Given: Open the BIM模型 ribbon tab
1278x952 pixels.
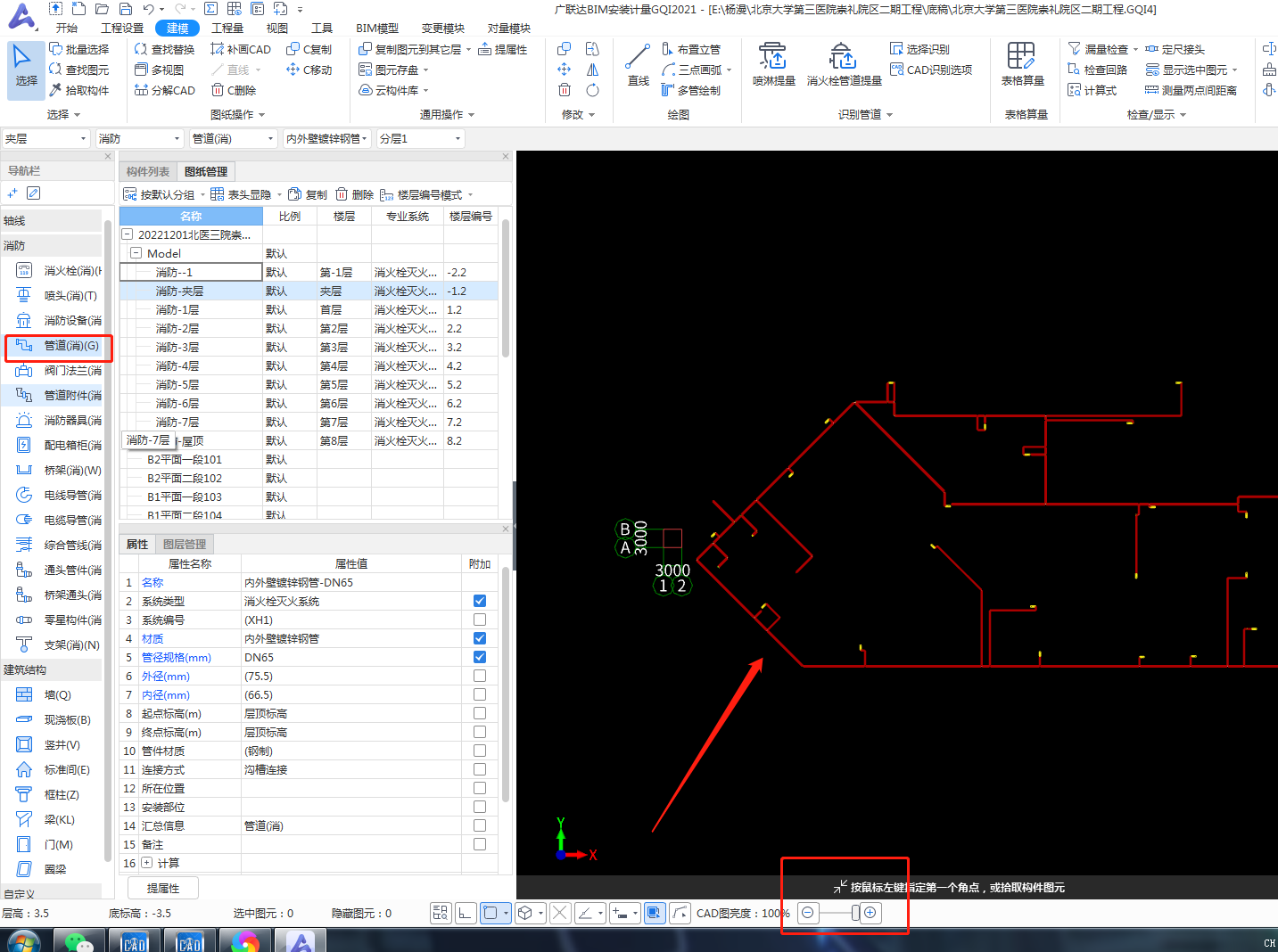Looking at the screenshot, I should (377, 28).
